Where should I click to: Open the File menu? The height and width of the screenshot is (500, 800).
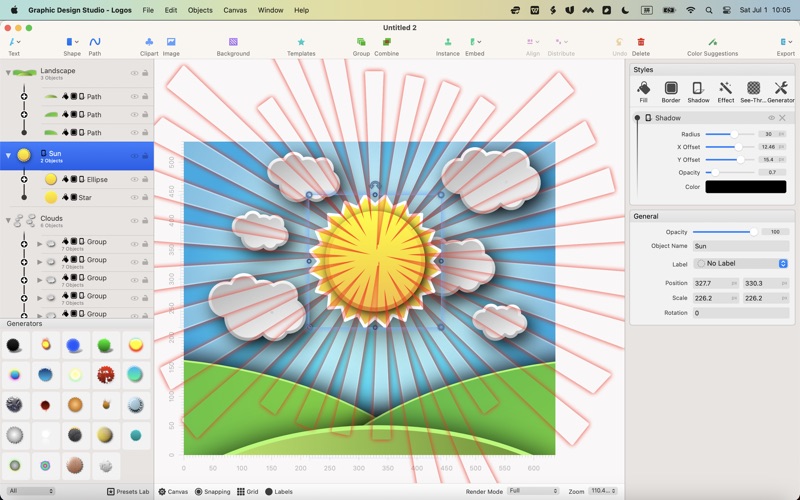pyautogui.click(x=148, y=10)
